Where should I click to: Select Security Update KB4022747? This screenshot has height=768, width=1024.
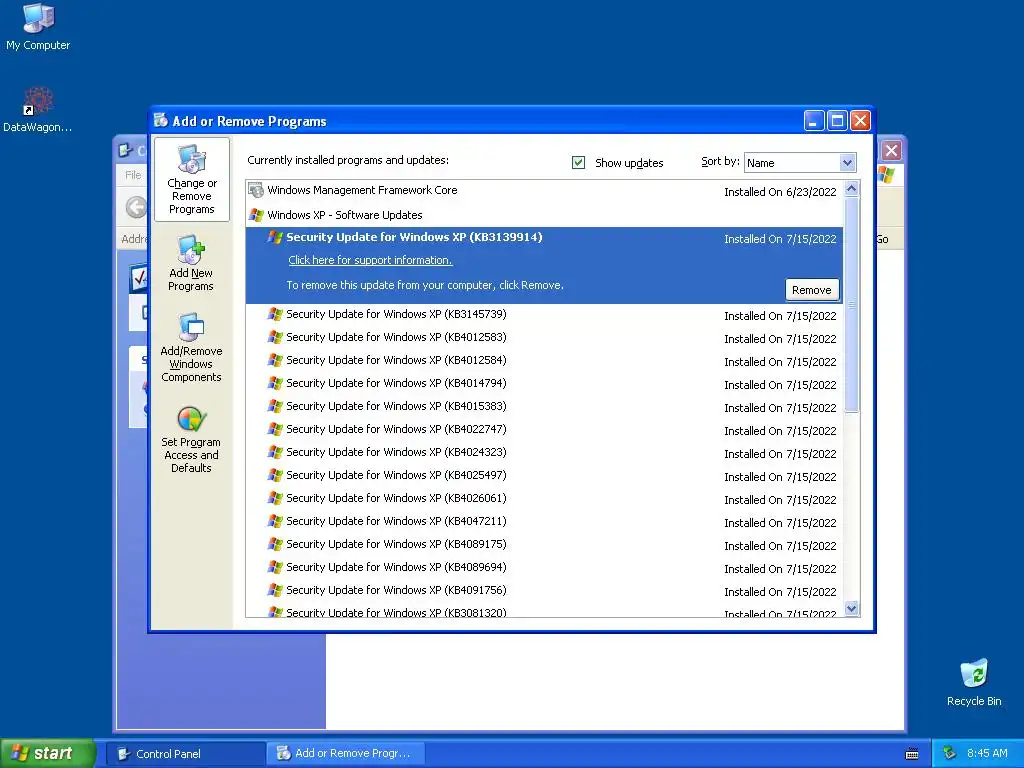click(544, 430)
